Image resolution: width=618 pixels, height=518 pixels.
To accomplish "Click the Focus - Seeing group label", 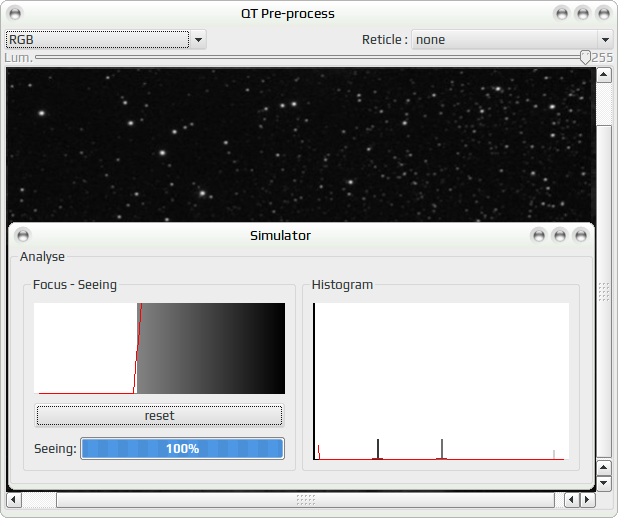I will [x=75, y=285].
